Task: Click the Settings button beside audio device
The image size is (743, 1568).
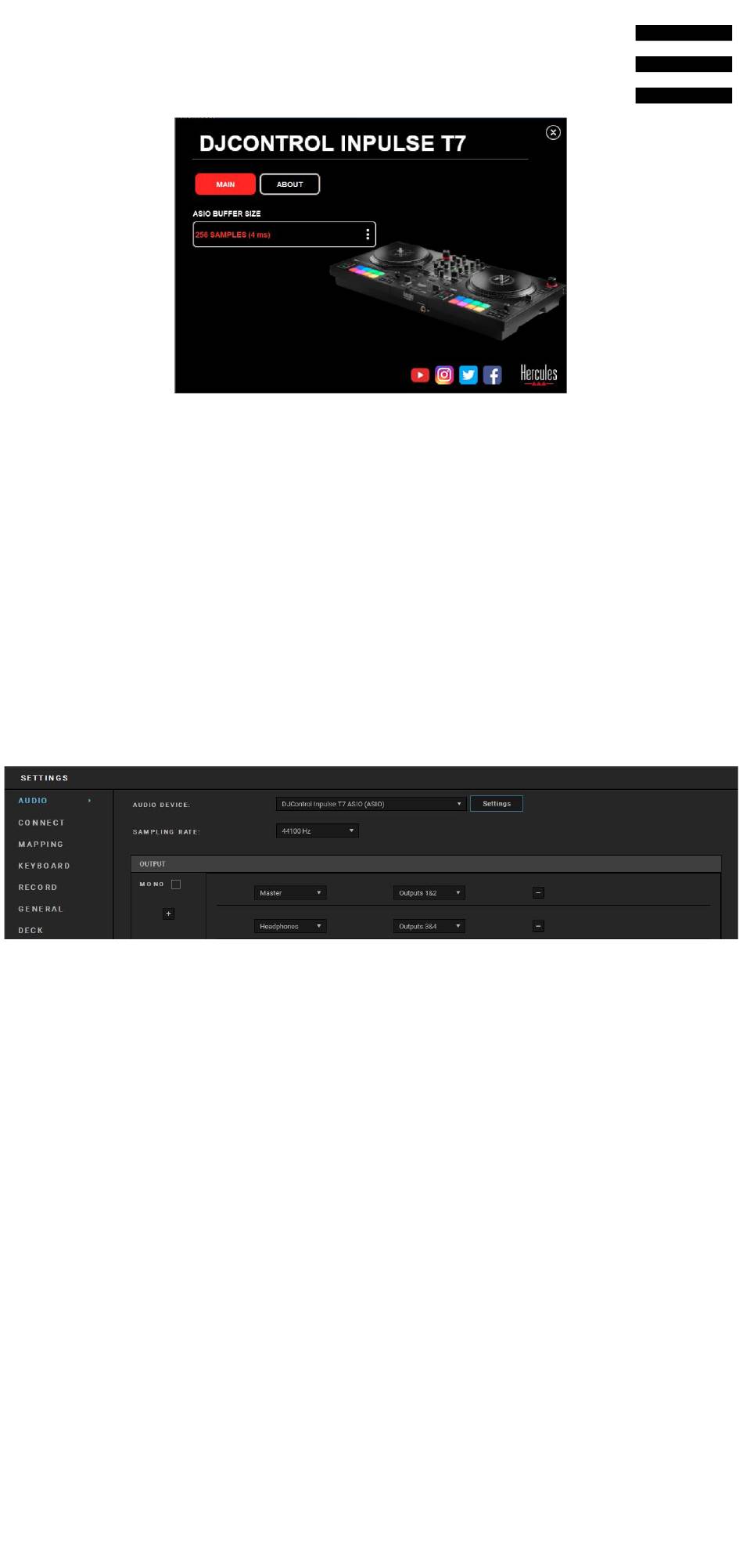Action: click(497, 804)
